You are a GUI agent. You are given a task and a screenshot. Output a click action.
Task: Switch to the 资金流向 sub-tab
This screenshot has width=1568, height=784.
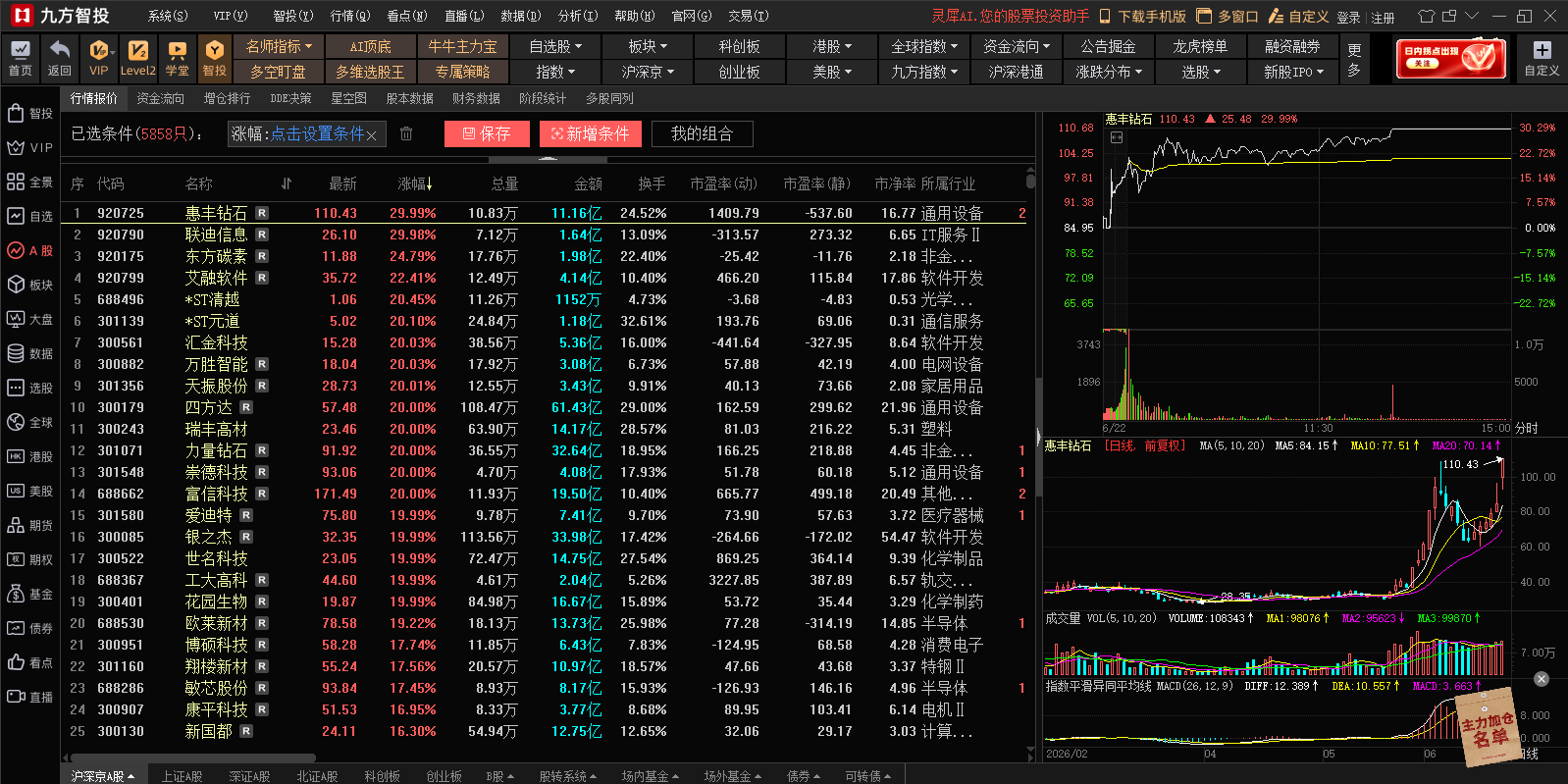click(x=160, y=98)
